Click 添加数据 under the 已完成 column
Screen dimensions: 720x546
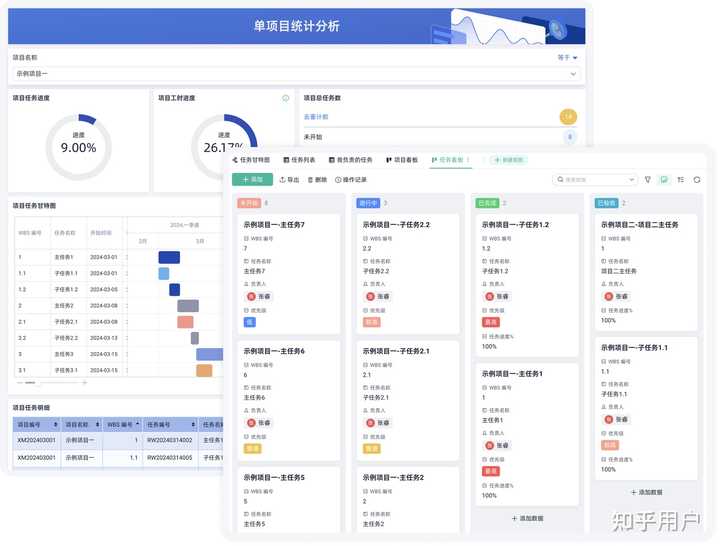527,518
